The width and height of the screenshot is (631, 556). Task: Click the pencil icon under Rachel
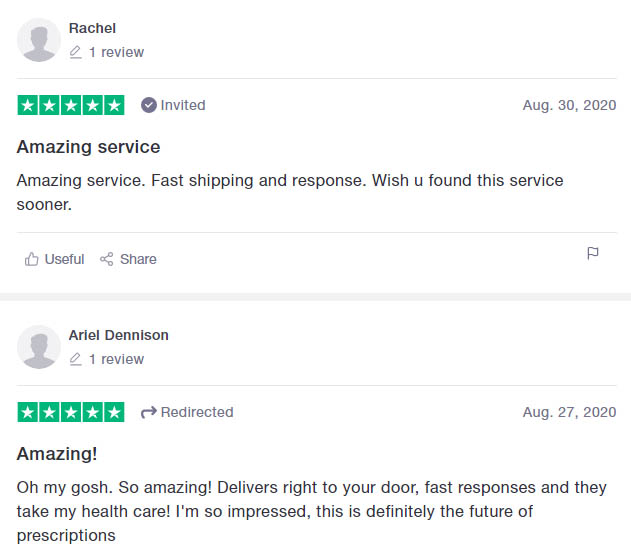(76, 52)
